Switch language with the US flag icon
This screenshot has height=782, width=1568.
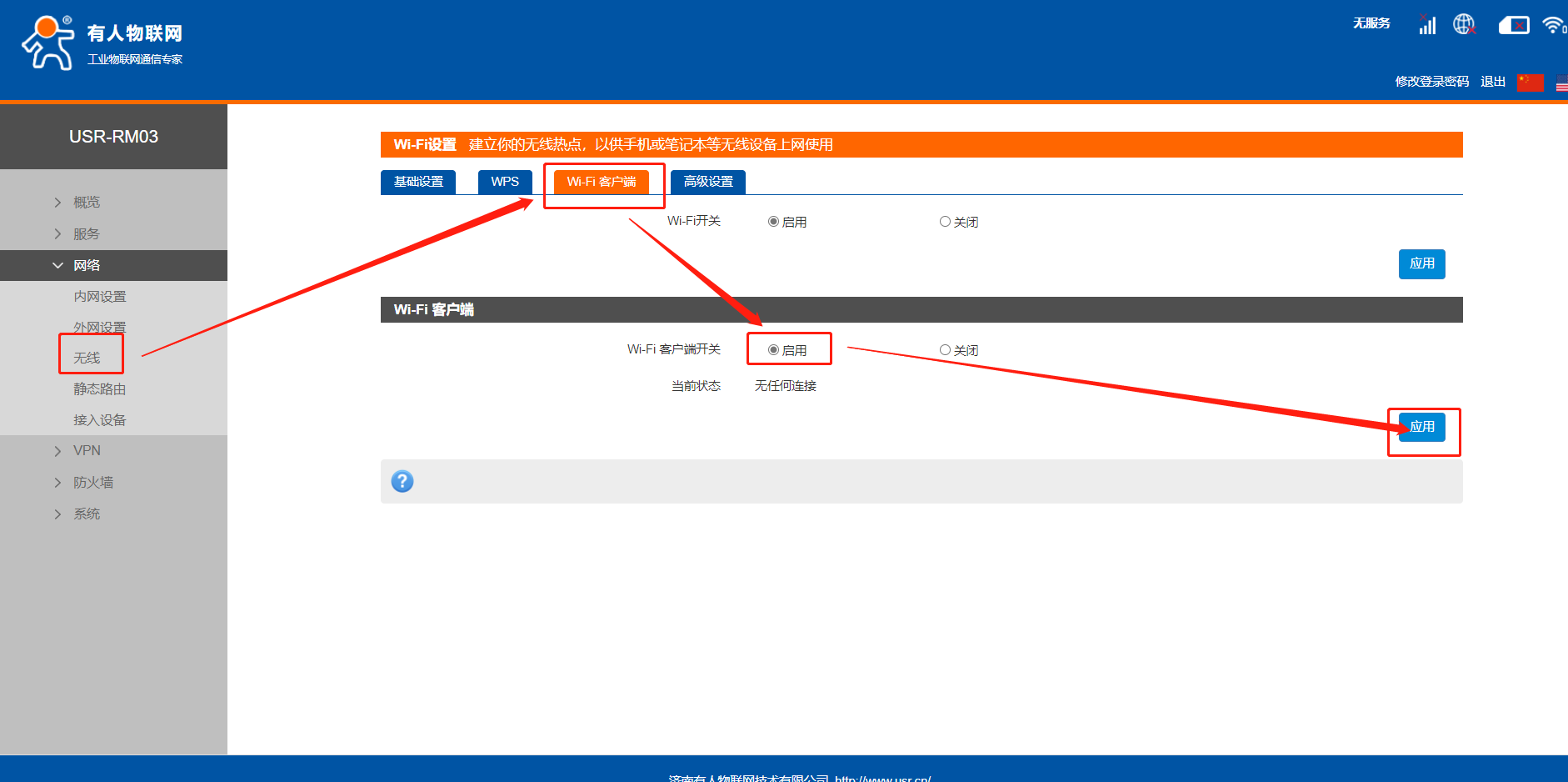pos(1561,82)
